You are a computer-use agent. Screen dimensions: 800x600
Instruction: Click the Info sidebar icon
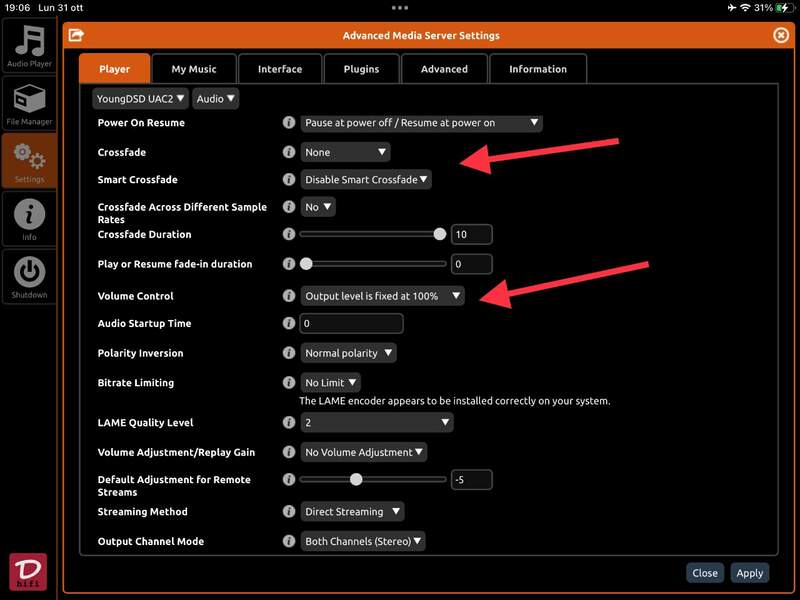[28, 219]
